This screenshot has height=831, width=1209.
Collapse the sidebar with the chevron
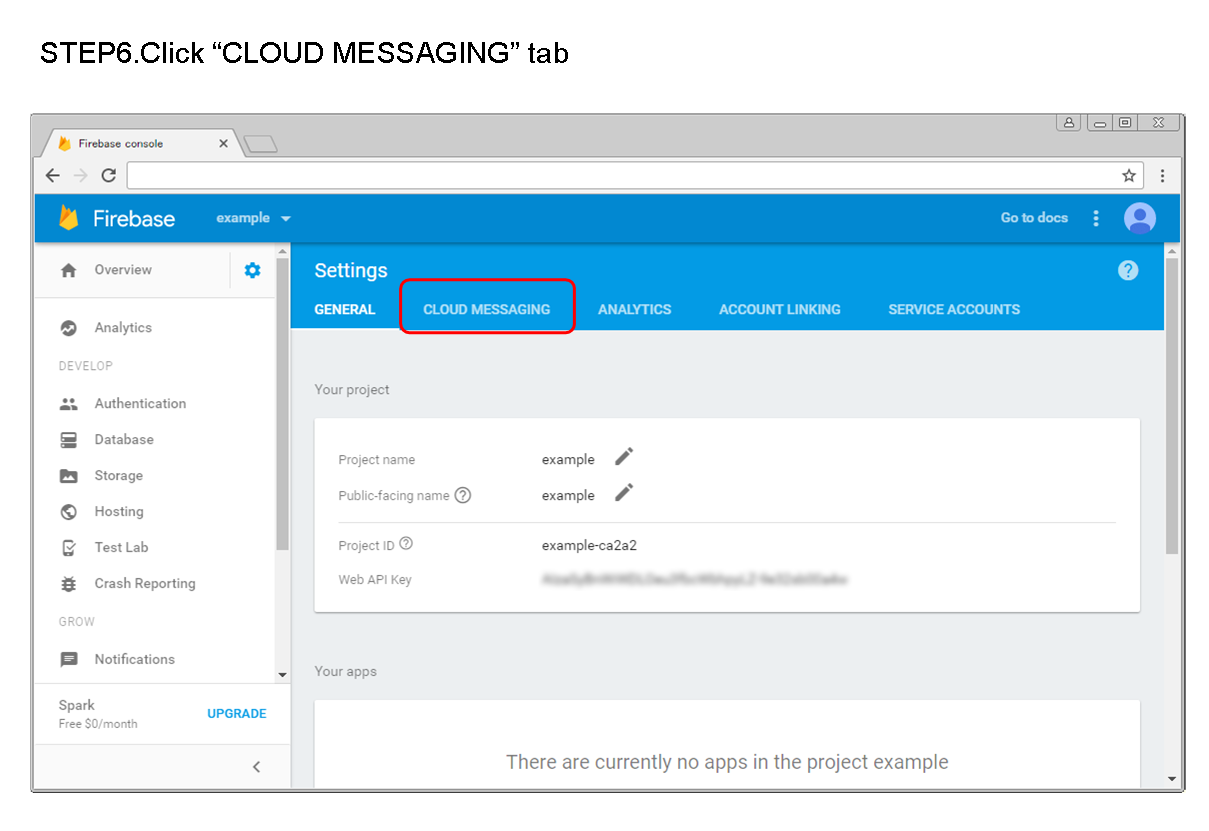tap(256, 766)
